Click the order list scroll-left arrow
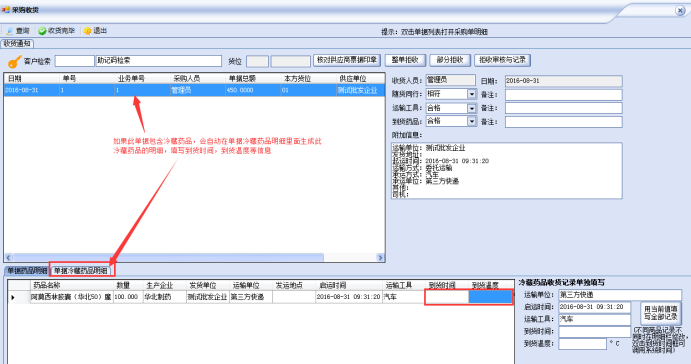691x364 pixels. 8,257
